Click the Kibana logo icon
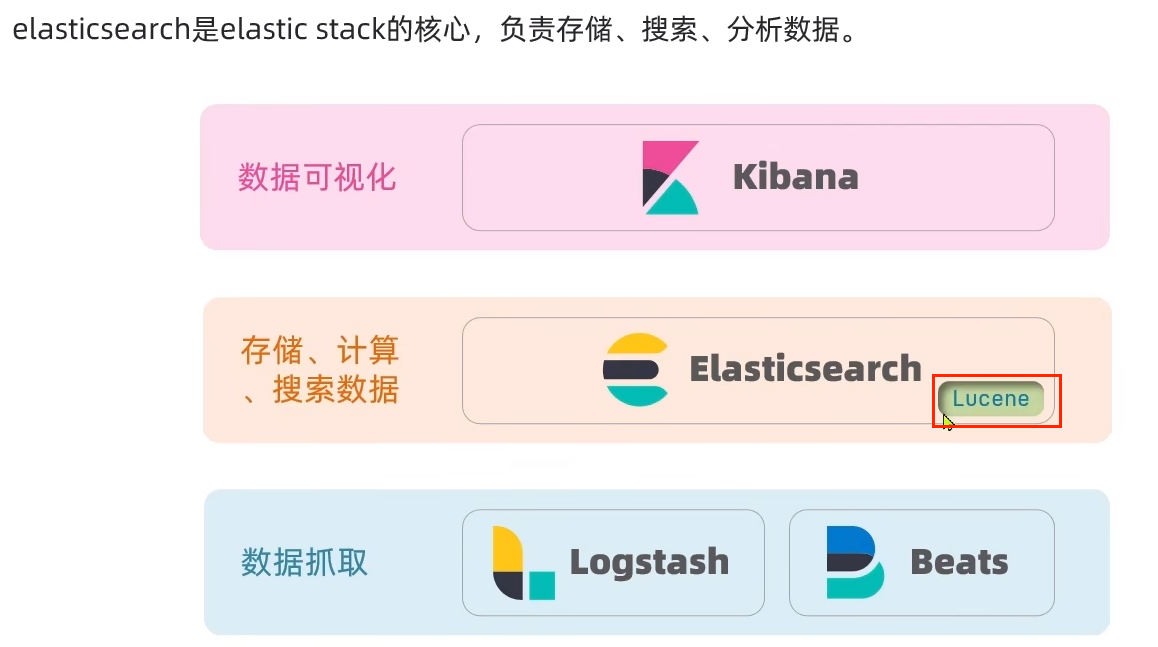Viewport: 1158px width, 647px height. (671, 178)
